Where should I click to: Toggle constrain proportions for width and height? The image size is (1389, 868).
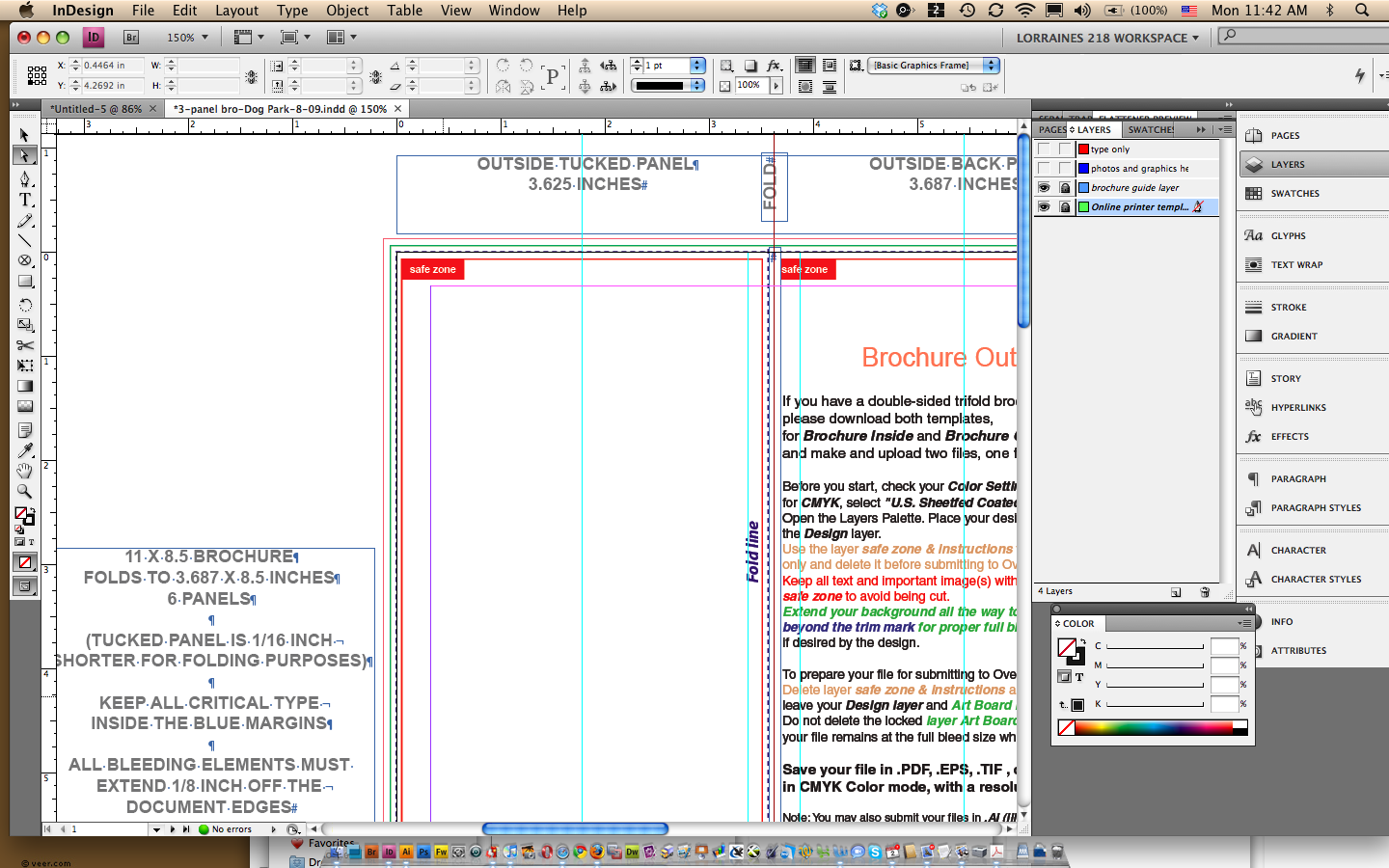click(252, 76)
